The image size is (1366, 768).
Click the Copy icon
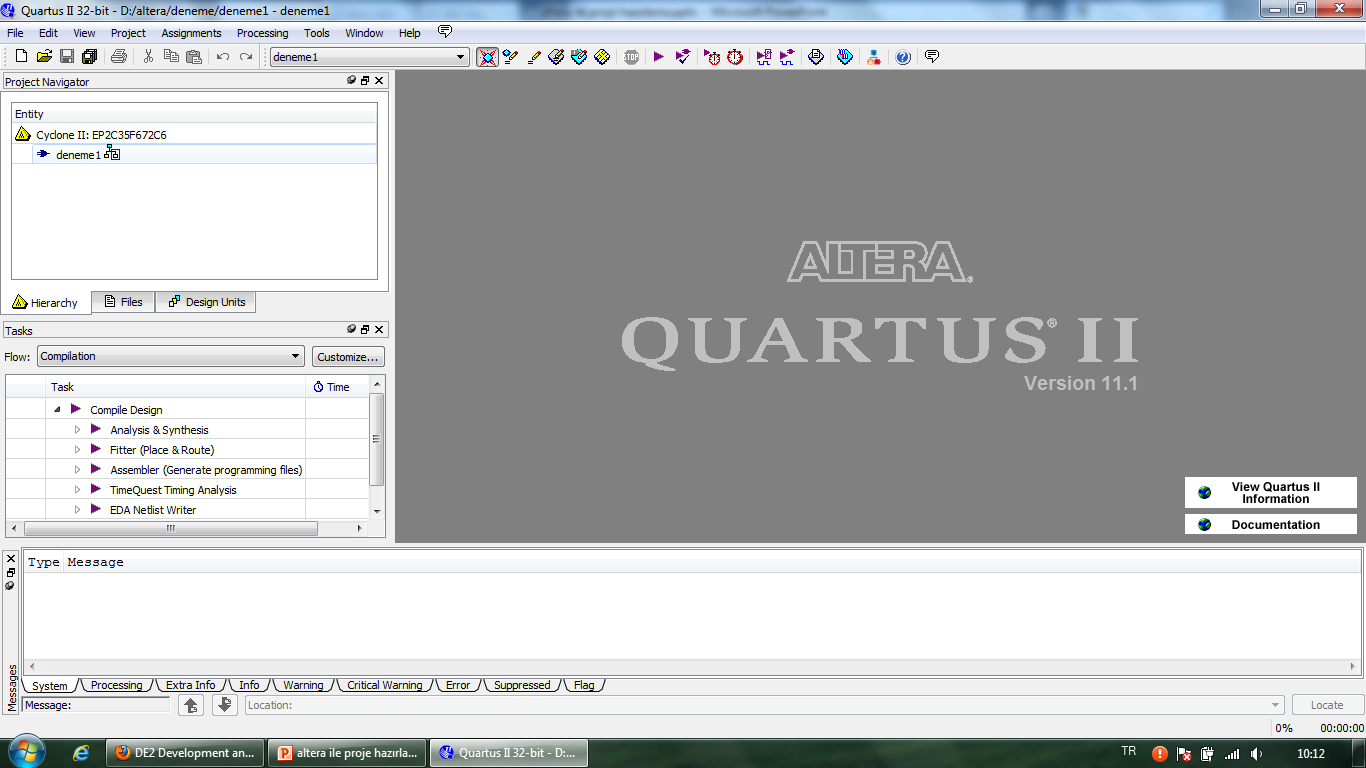tap(172, 57)
